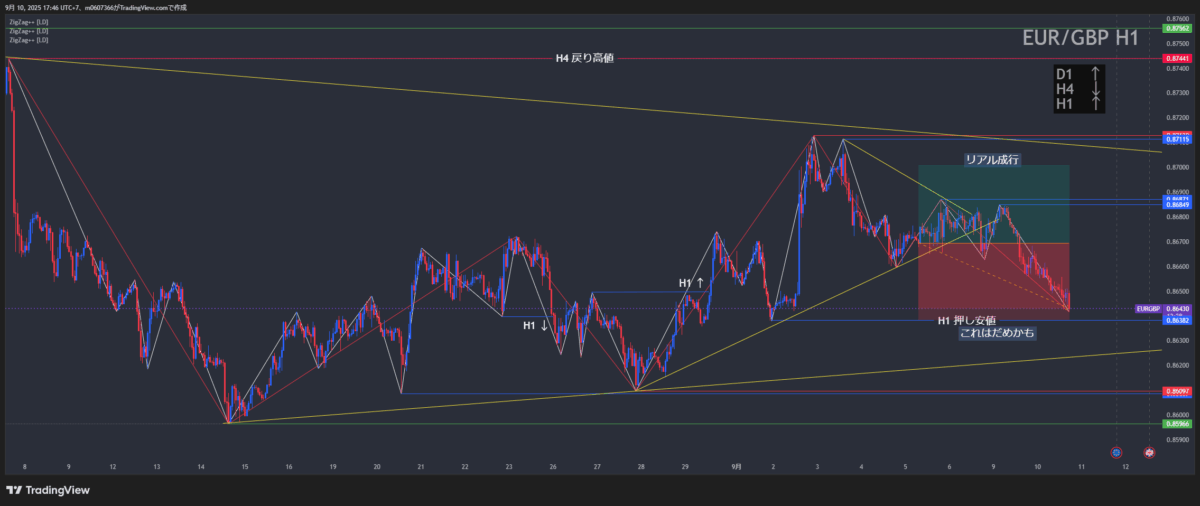Click the H1 up arrow in trend table

(1096, 103)
